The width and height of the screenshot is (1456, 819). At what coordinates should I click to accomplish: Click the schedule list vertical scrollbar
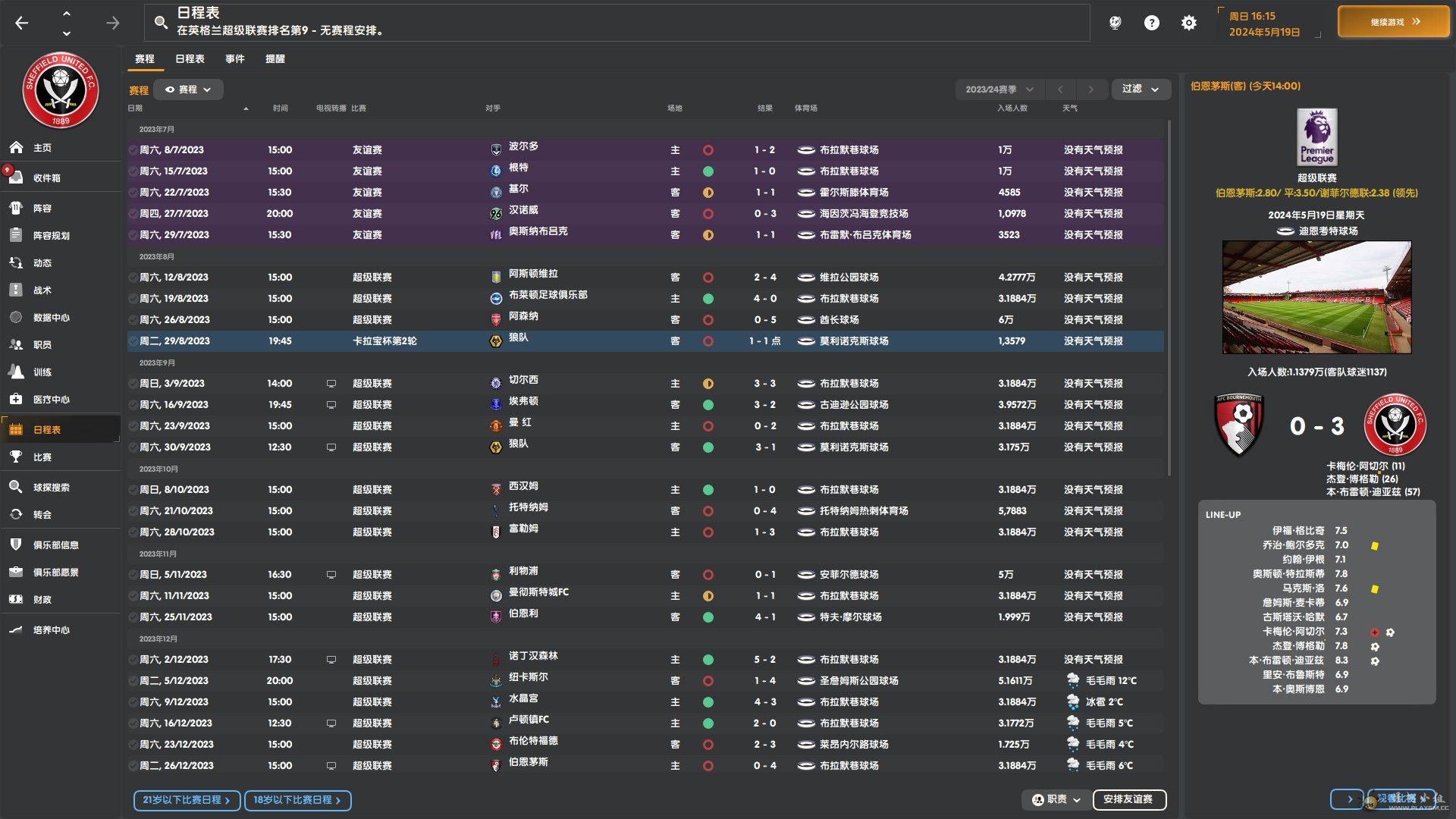[1169, 297]
